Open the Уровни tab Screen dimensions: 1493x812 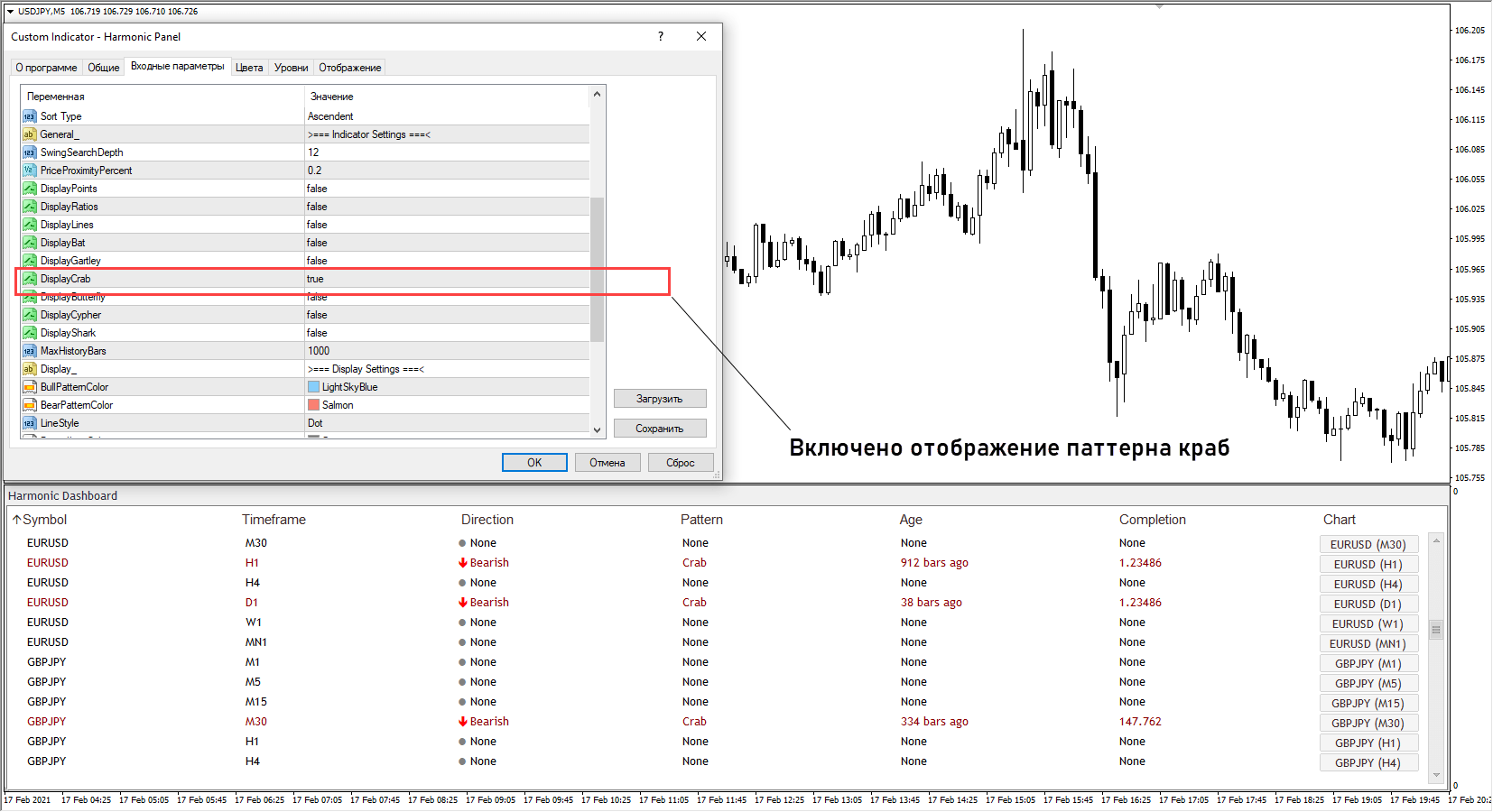[x=291, y=68]
